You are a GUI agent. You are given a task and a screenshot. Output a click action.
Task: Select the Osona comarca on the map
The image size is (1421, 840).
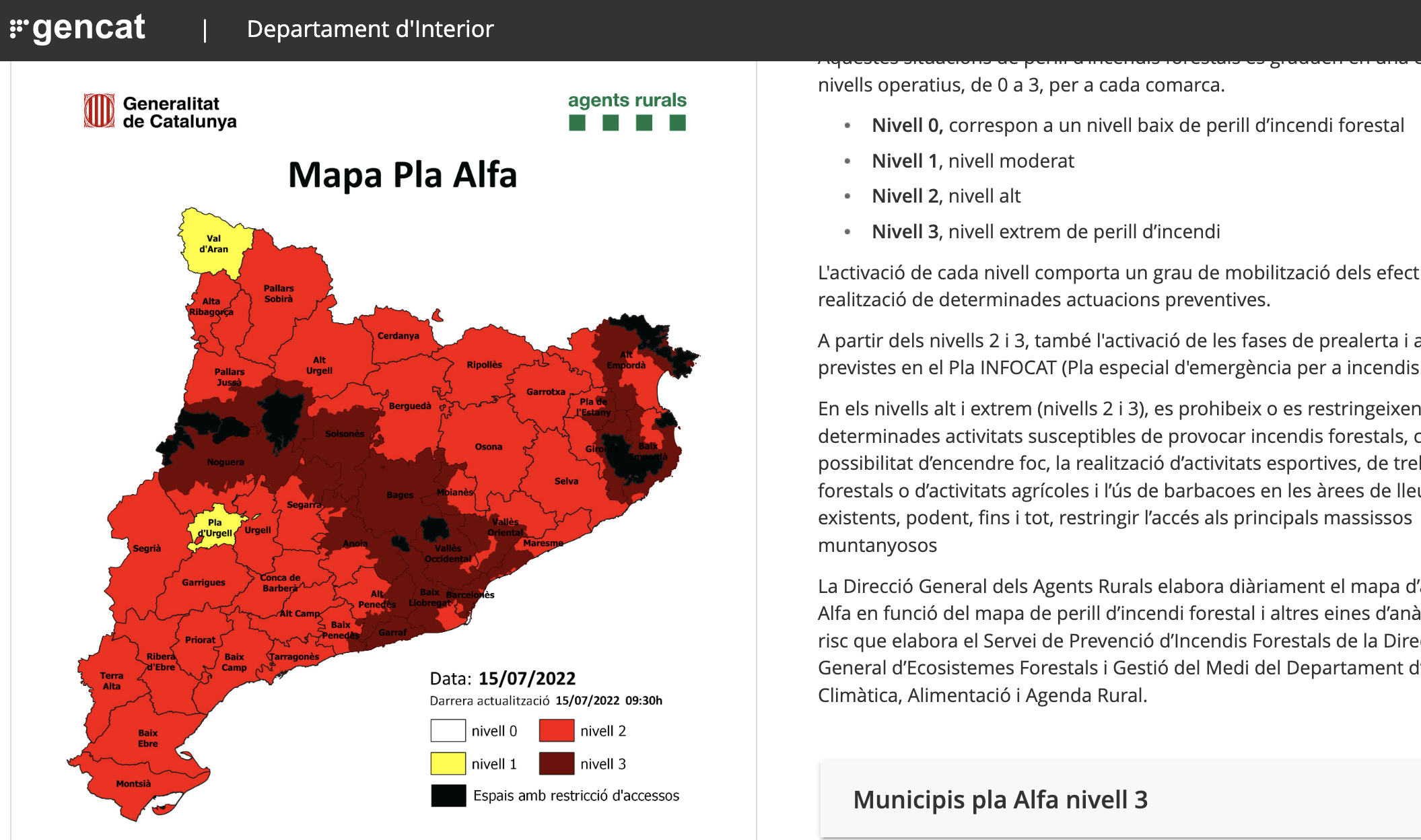pyautogui.click(x=488, y=447)
